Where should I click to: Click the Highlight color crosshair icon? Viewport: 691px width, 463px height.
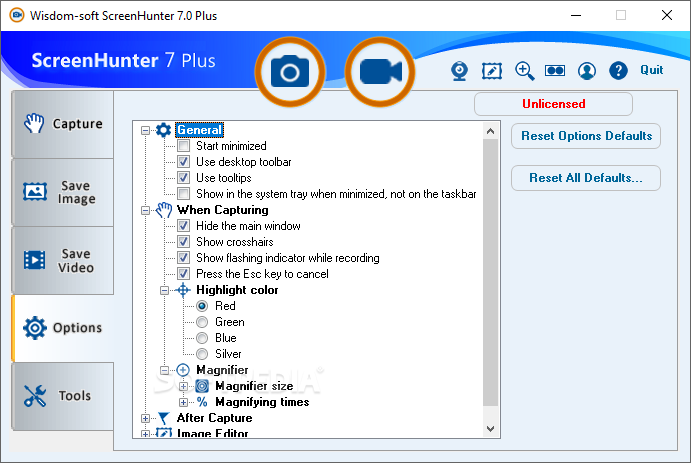[183, 290]
